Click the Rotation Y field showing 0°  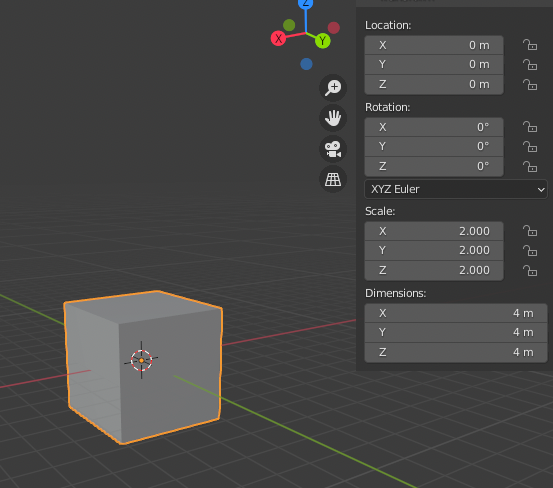click(x=434, y=146)
